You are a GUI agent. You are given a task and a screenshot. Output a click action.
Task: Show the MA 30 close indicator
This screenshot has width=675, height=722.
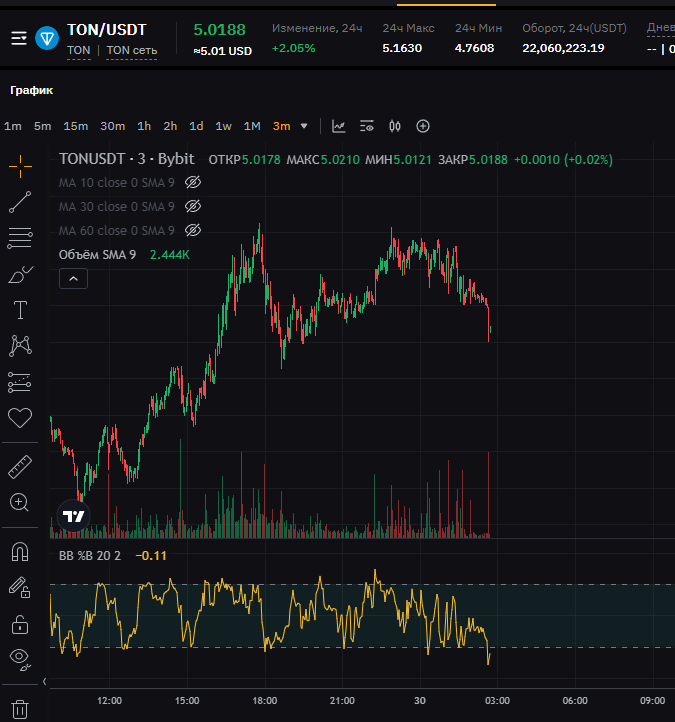(193, 206)
